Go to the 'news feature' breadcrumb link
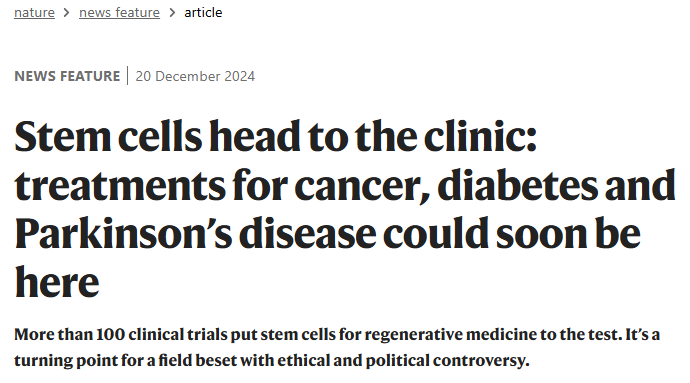This screenshot has height=383, width=690. [x=119, y=12]
